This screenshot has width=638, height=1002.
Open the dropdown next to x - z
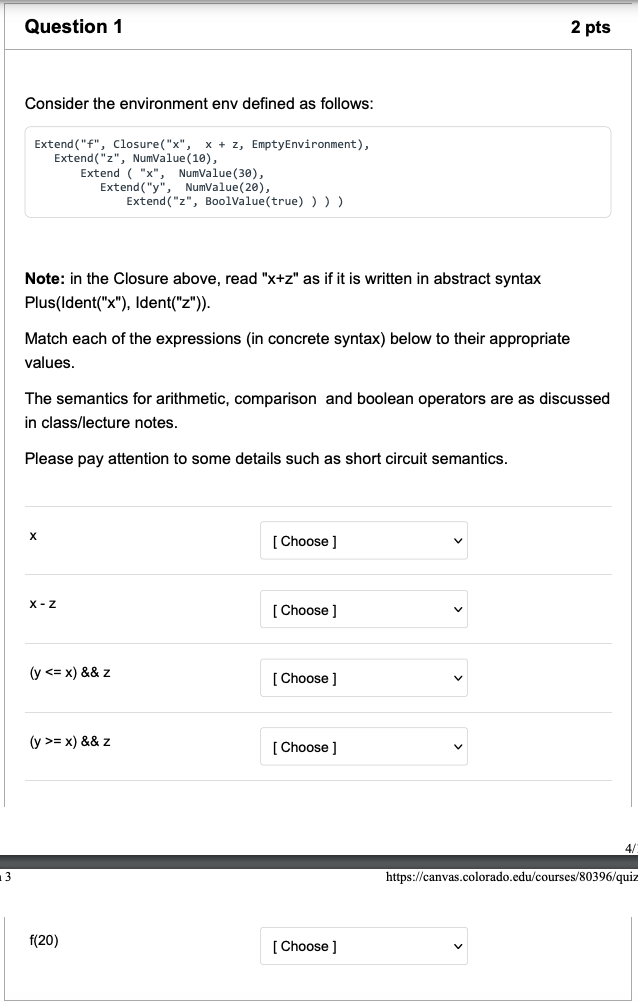[x=363, y=609]
